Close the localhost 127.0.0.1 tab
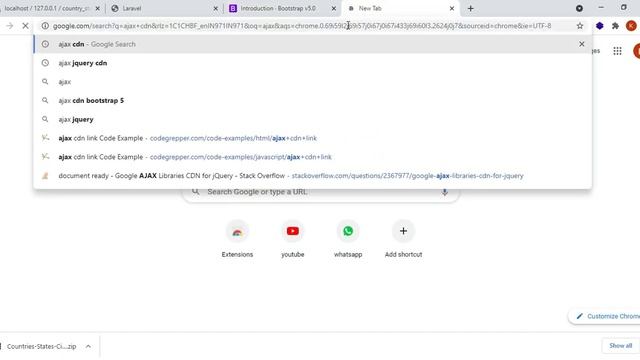 point(98,8)
